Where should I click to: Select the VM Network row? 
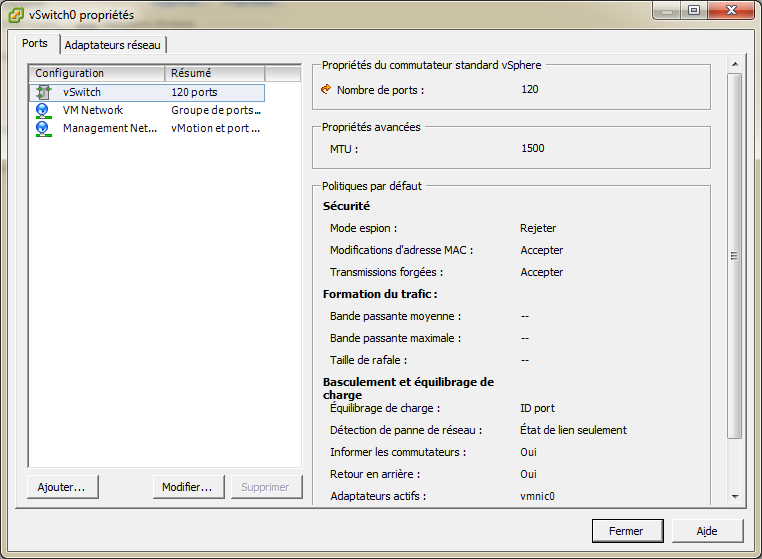click(147, 110)
